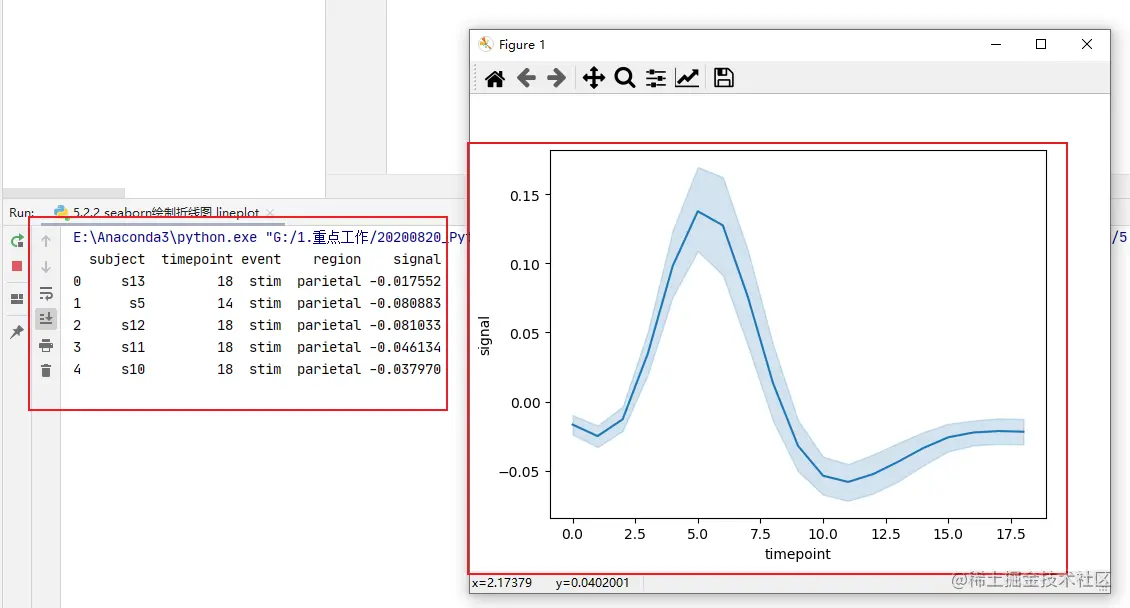Close the seaborn lineplot Run tab
Viewport: 1130px width, 608px height.
pos(270,213)
